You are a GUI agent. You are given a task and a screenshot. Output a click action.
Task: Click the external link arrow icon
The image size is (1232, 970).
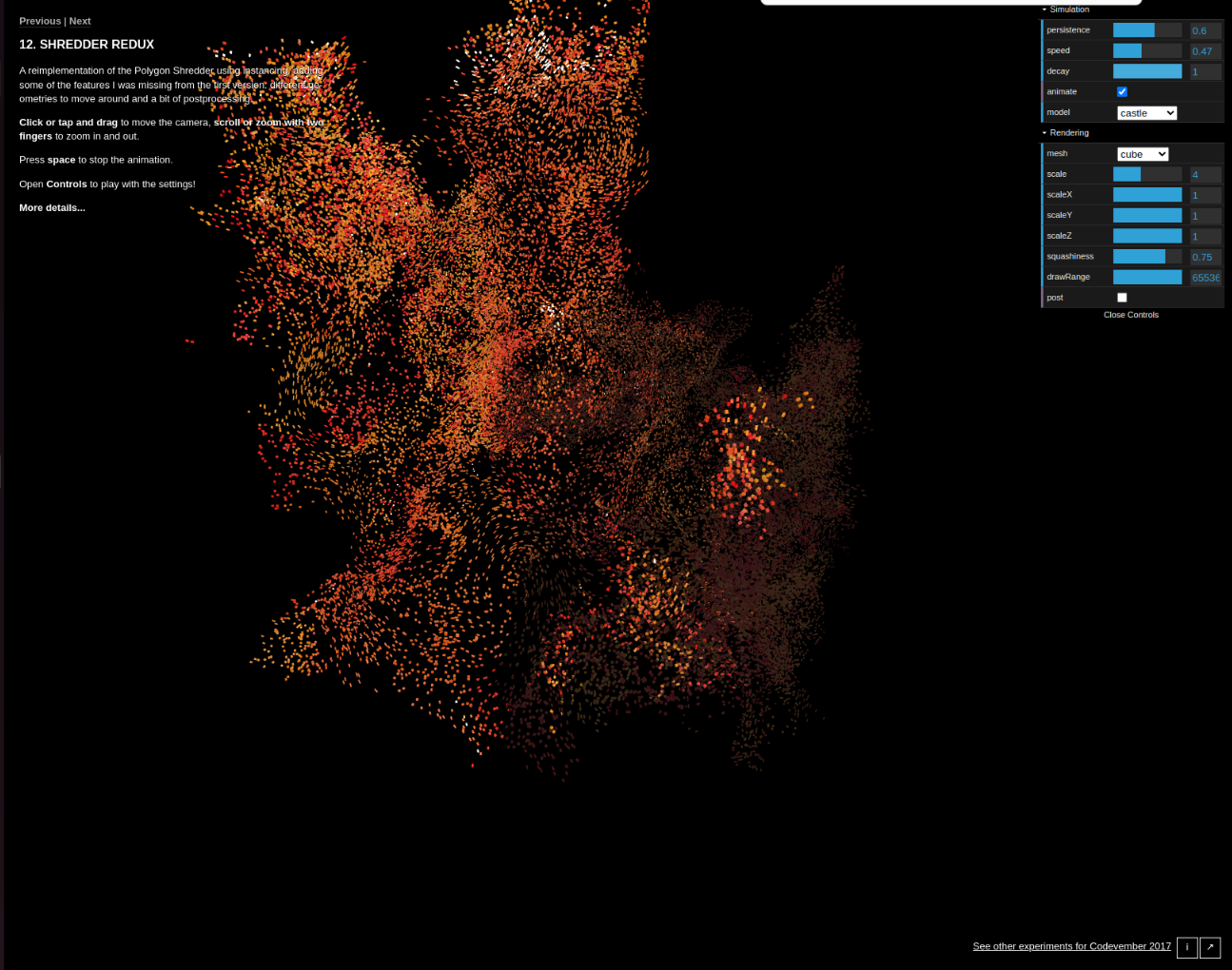[1210, 947]
